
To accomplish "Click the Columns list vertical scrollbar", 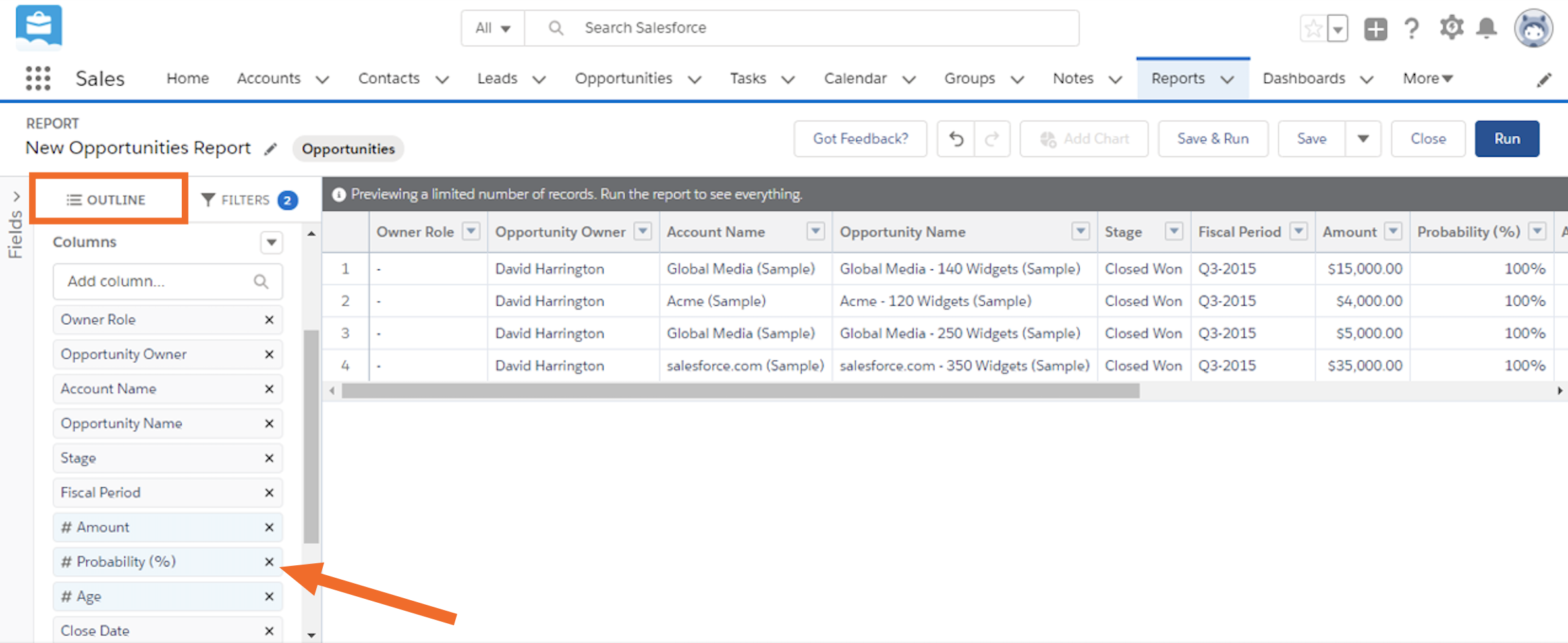I will click(311, 435).
